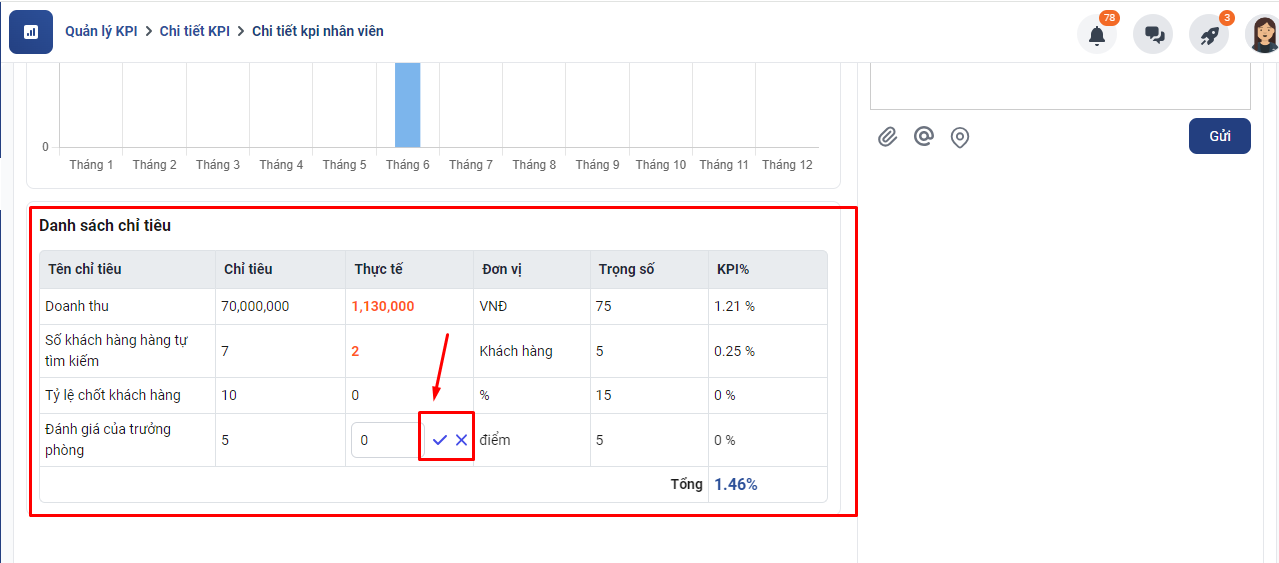Open the user avatar profile

tap(1262, 35)
